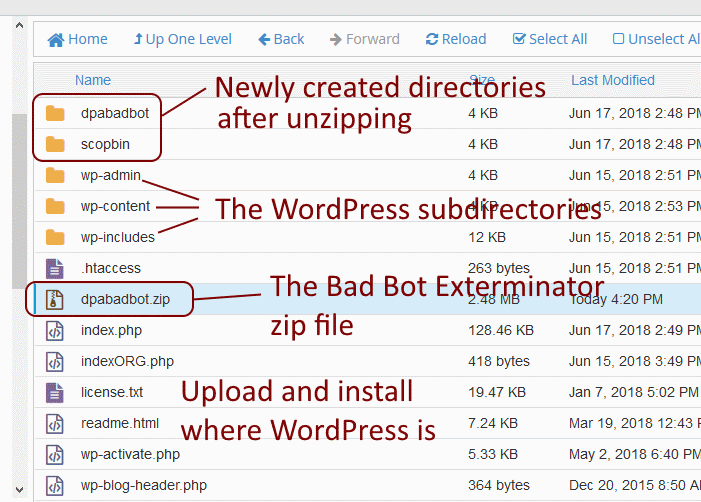
Task: Reload the file listing
Action: 456,39
